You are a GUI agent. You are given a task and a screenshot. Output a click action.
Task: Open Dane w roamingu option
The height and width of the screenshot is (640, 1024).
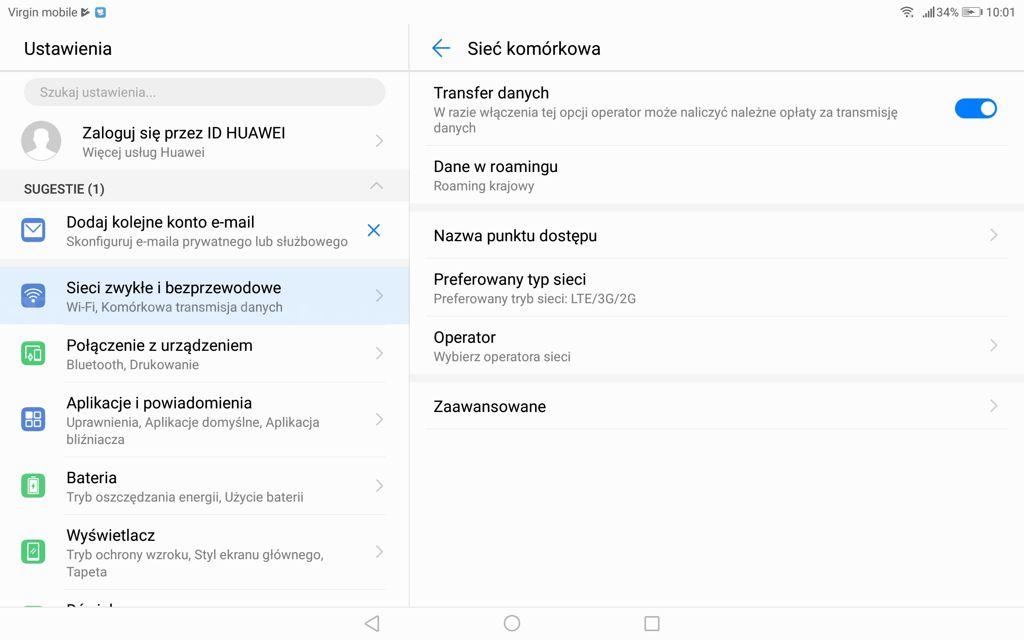(716, 175)
